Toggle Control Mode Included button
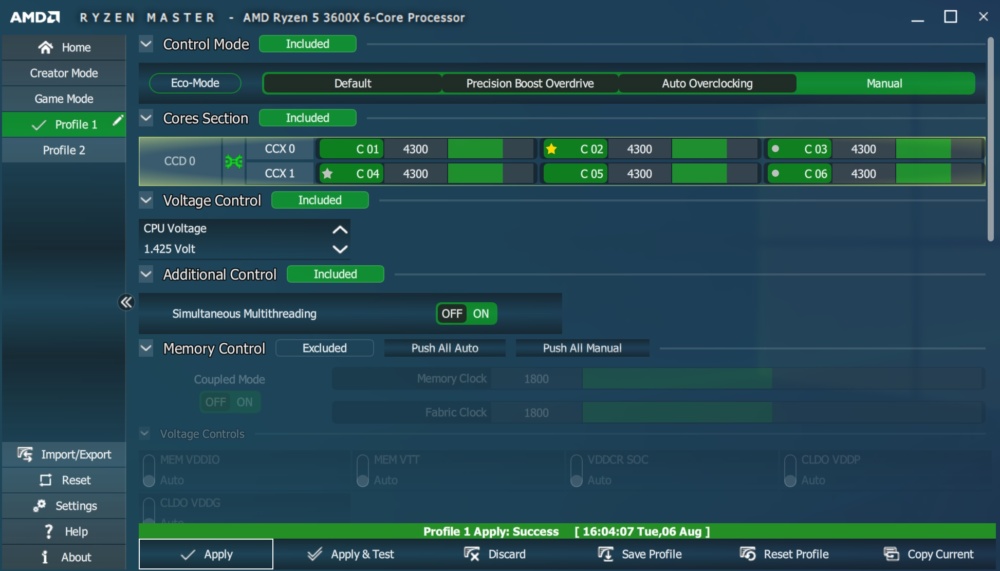 pos(307,44)
